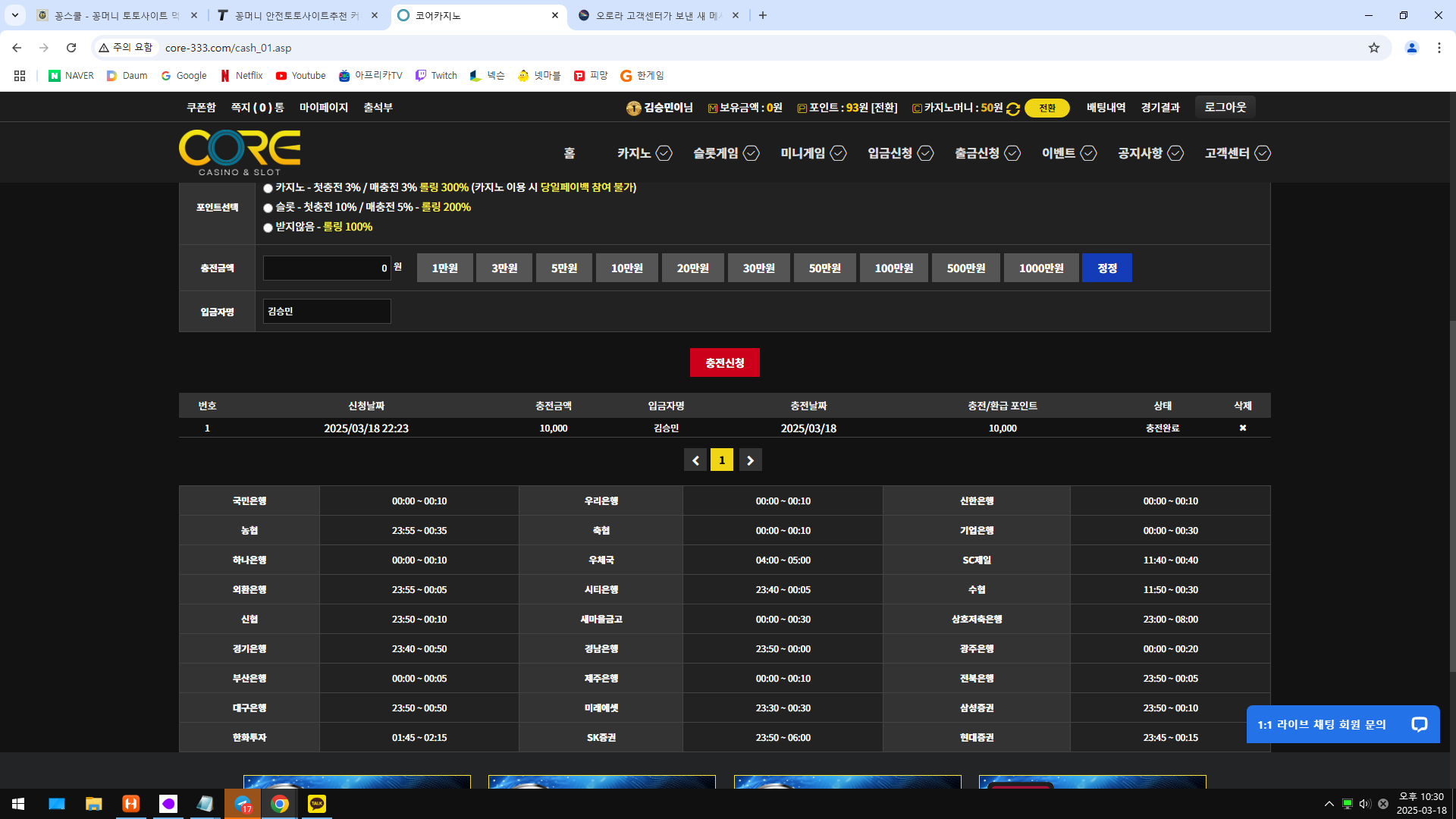
Task: Select the 받지않음 롤링 100% radio option
Action: 268,227
